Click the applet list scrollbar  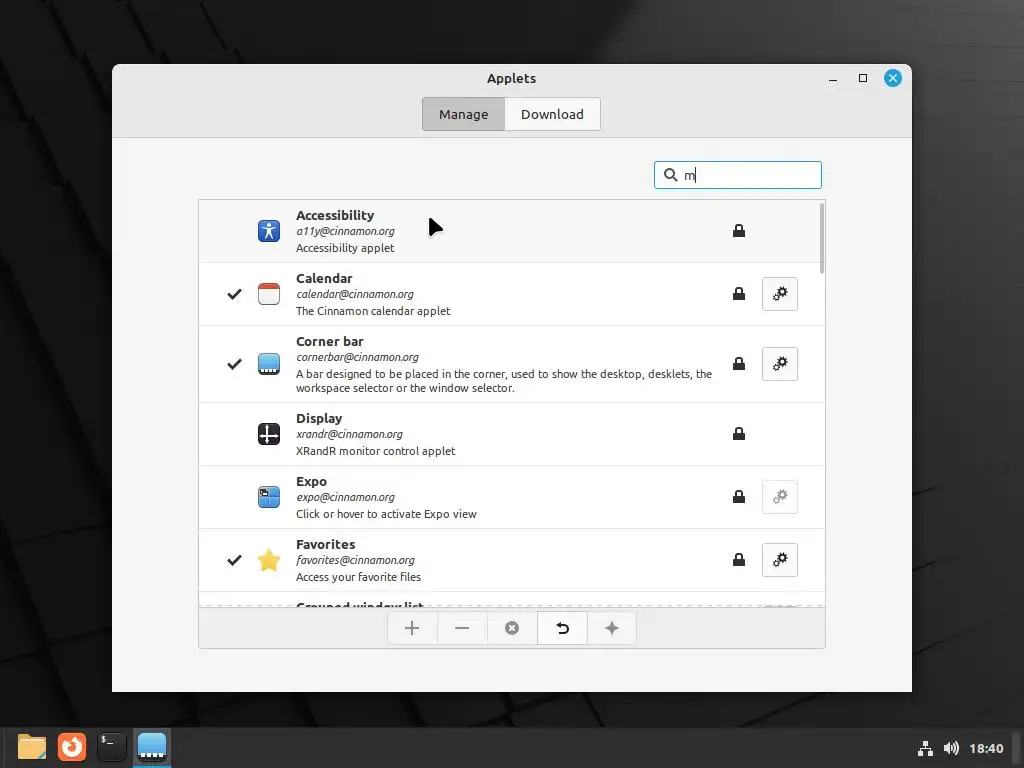tap(822, 238)
